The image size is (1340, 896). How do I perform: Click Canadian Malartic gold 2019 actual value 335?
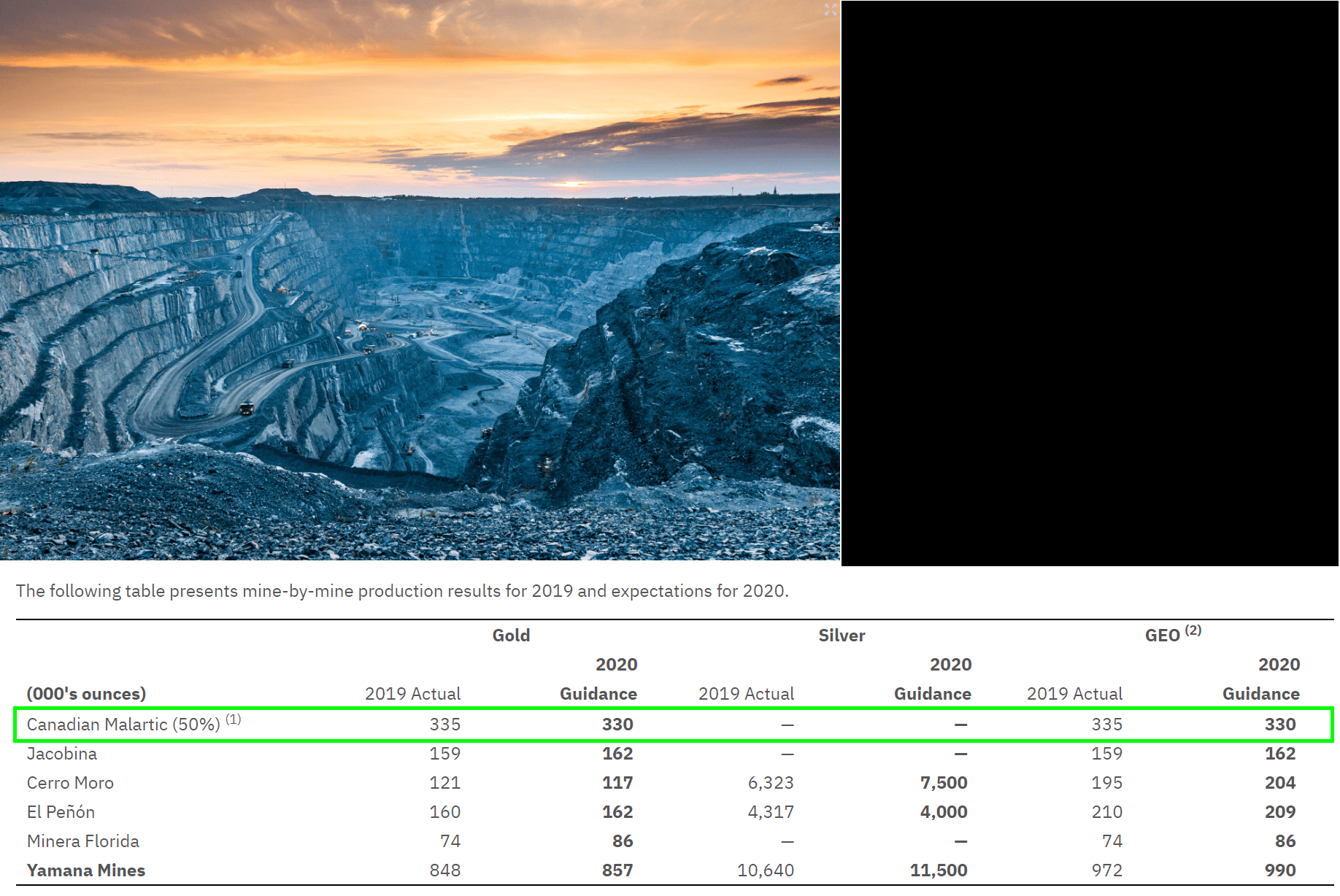(444, 725)
